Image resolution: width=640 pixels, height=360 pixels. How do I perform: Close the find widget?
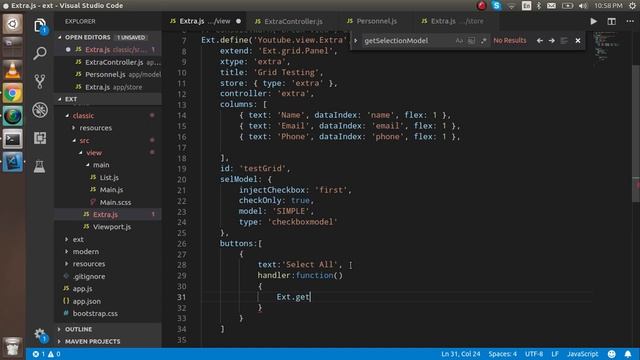tap(578, 40)
